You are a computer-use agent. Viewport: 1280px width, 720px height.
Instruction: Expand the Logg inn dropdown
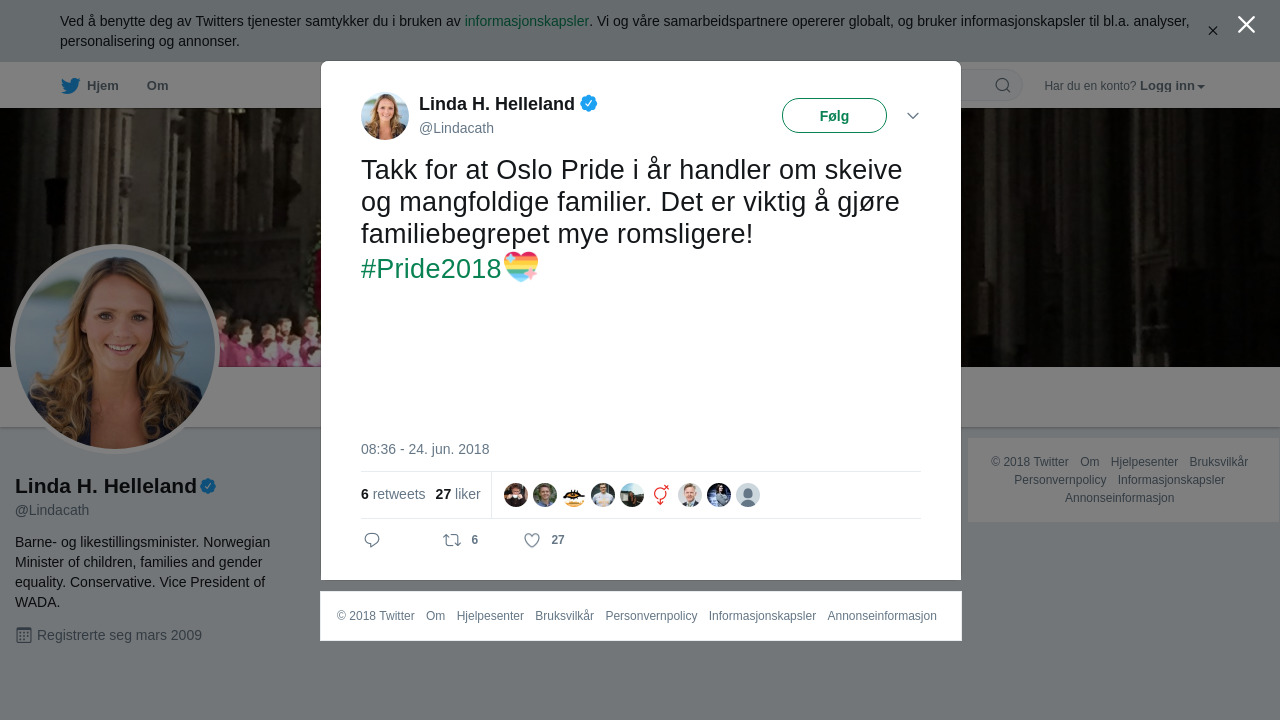[1172, 86]
